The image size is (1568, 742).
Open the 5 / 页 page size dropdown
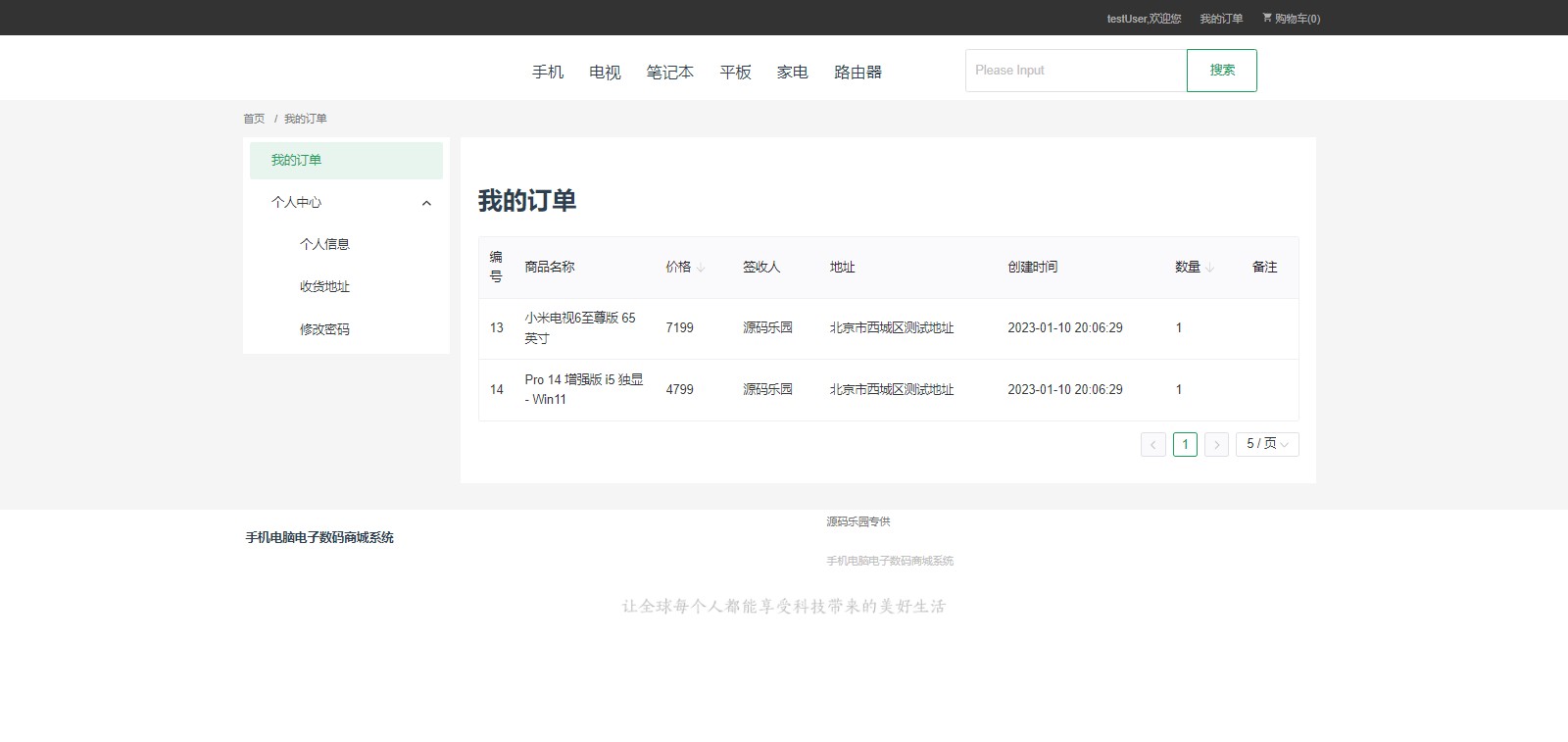click(1267, 444)
